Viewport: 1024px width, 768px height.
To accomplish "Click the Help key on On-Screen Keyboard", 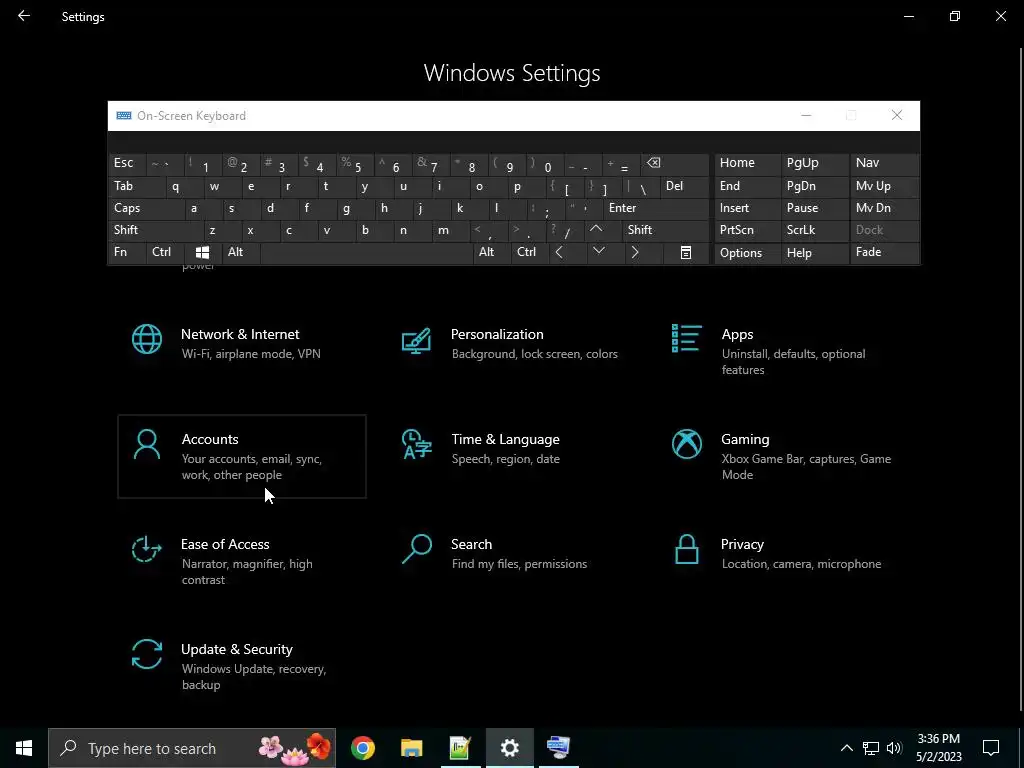I will coord(814,253).
